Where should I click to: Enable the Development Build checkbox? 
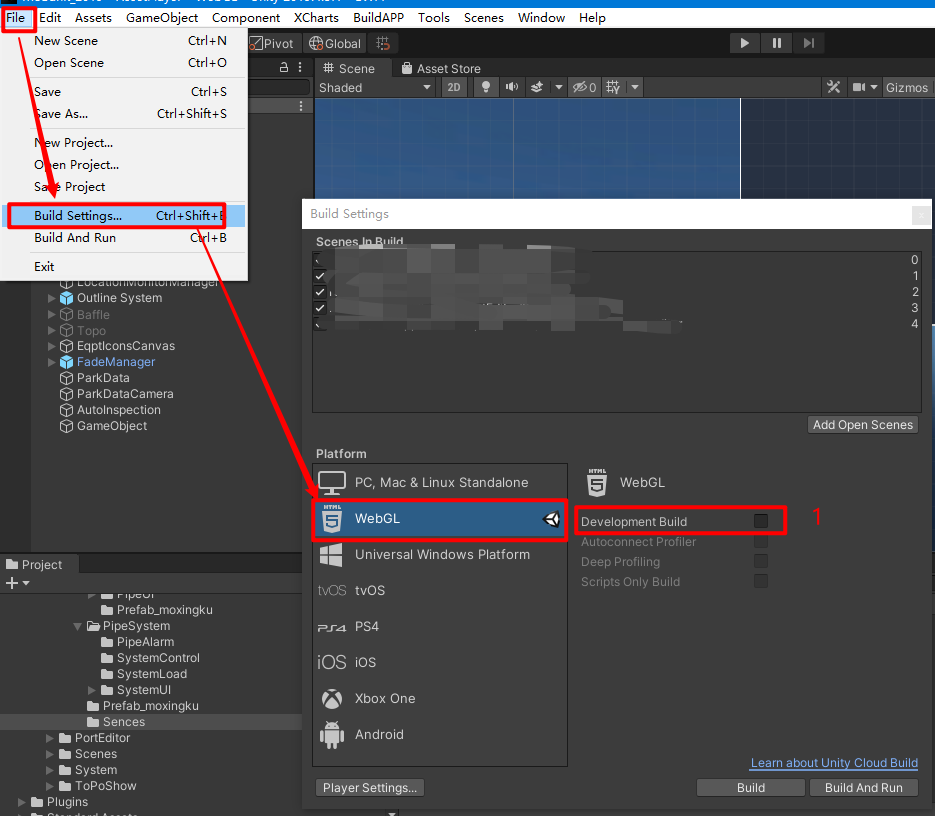[x=760, y=521]
